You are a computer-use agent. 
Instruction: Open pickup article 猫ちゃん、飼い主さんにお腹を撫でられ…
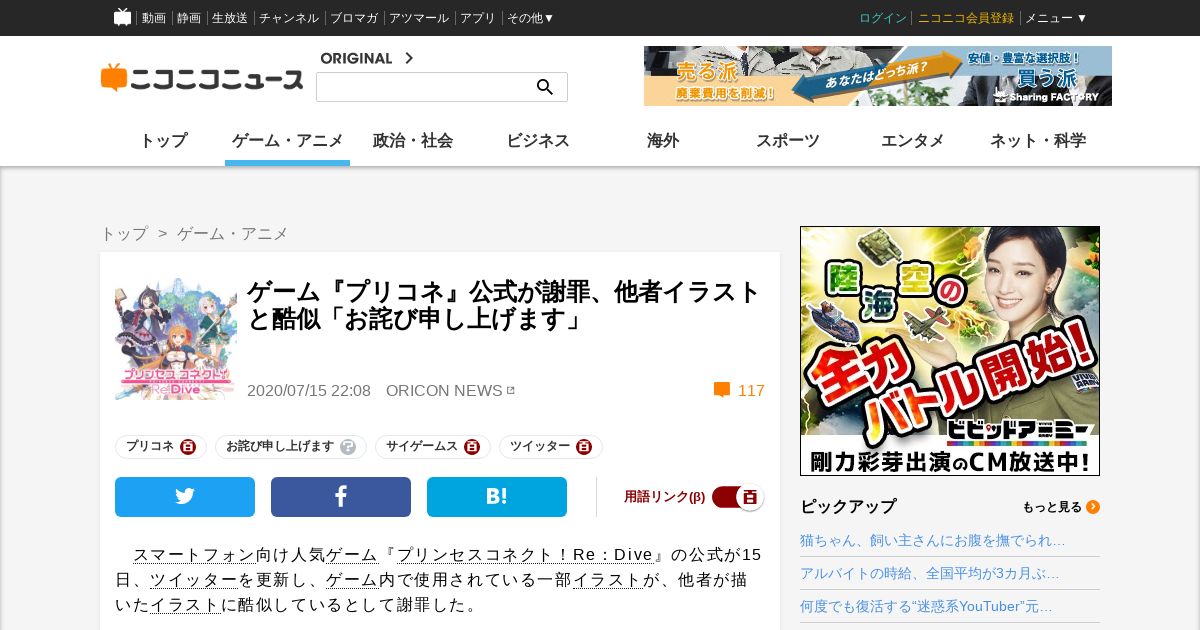933,540
